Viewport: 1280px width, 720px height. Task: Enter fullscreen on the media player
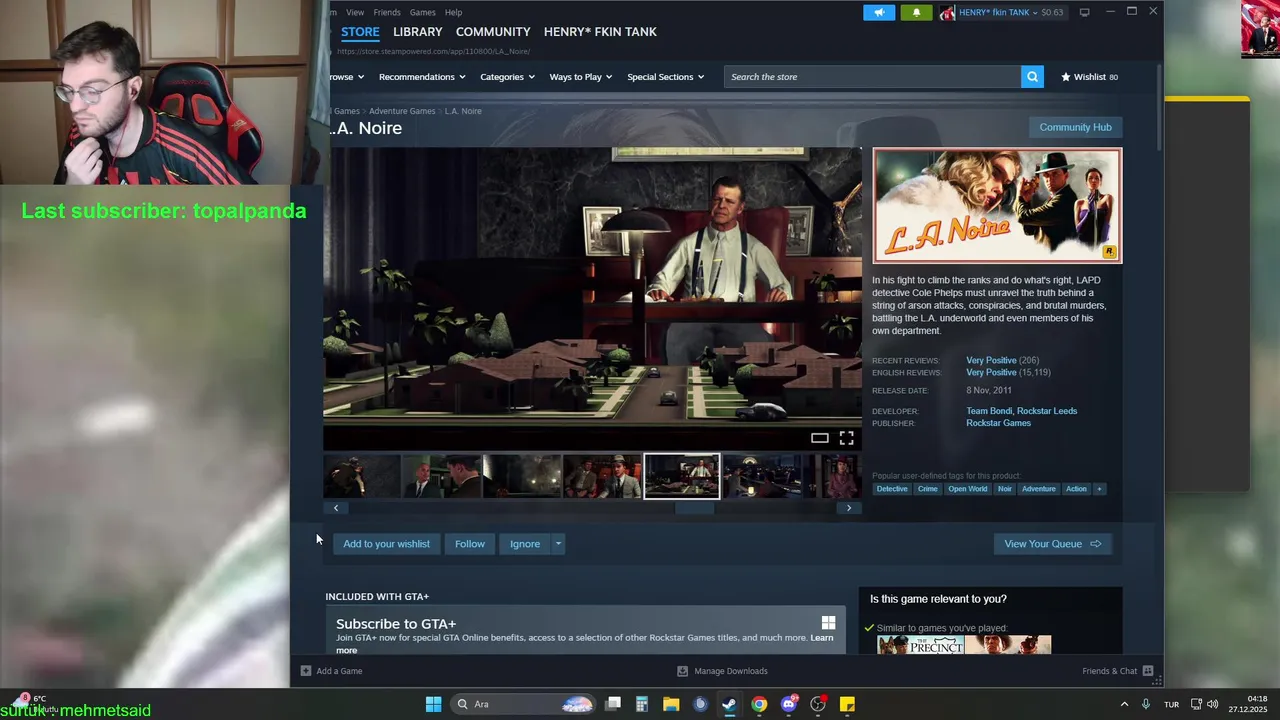[x=846, y=438]
